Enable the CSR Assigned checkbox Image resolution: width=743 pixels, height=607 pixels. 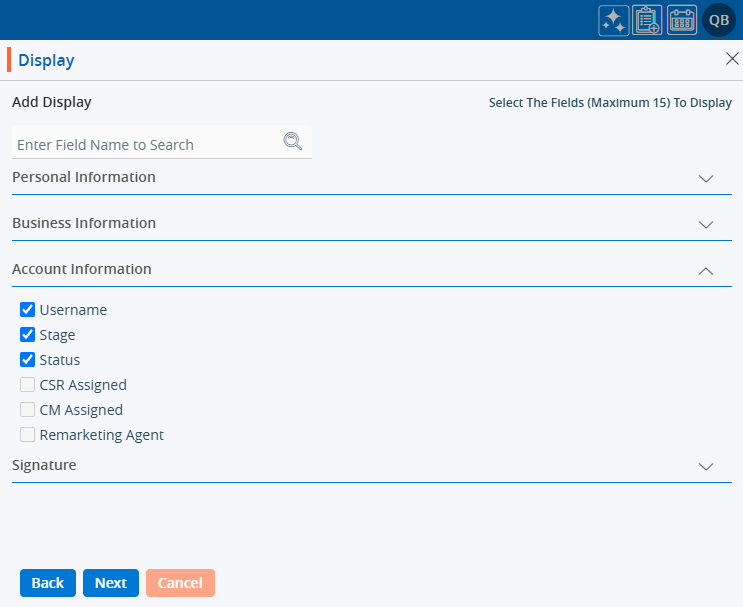pos(28,385)
